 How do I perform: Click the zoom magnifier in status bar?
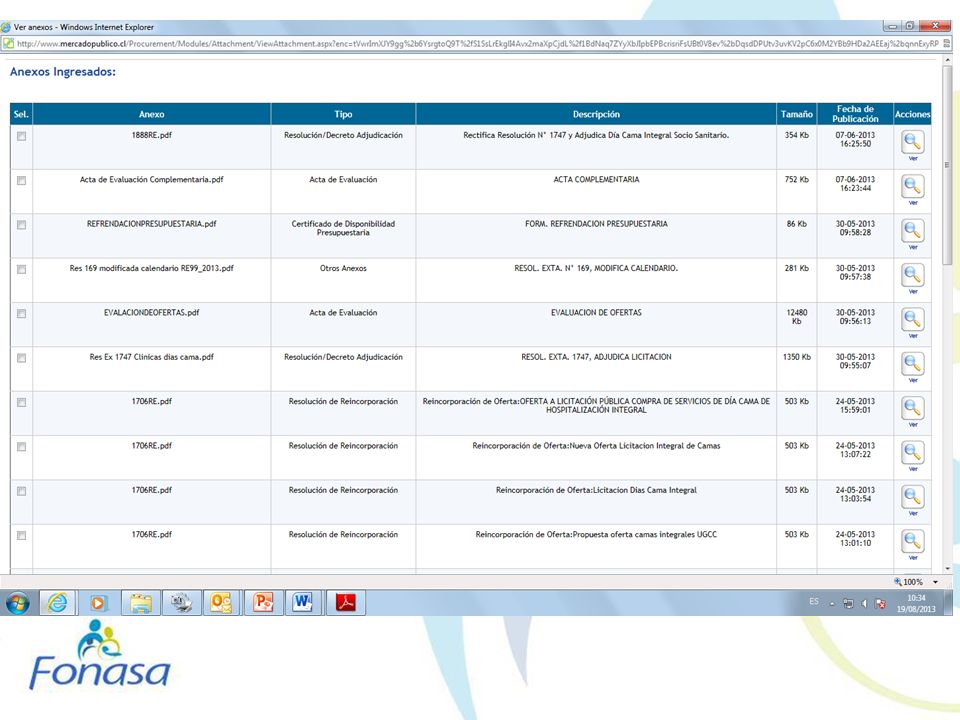click(x=898, y=582)
